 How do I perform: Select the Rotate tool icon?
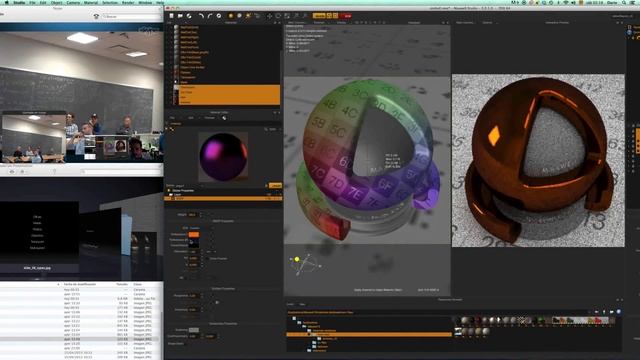(278, 16)
